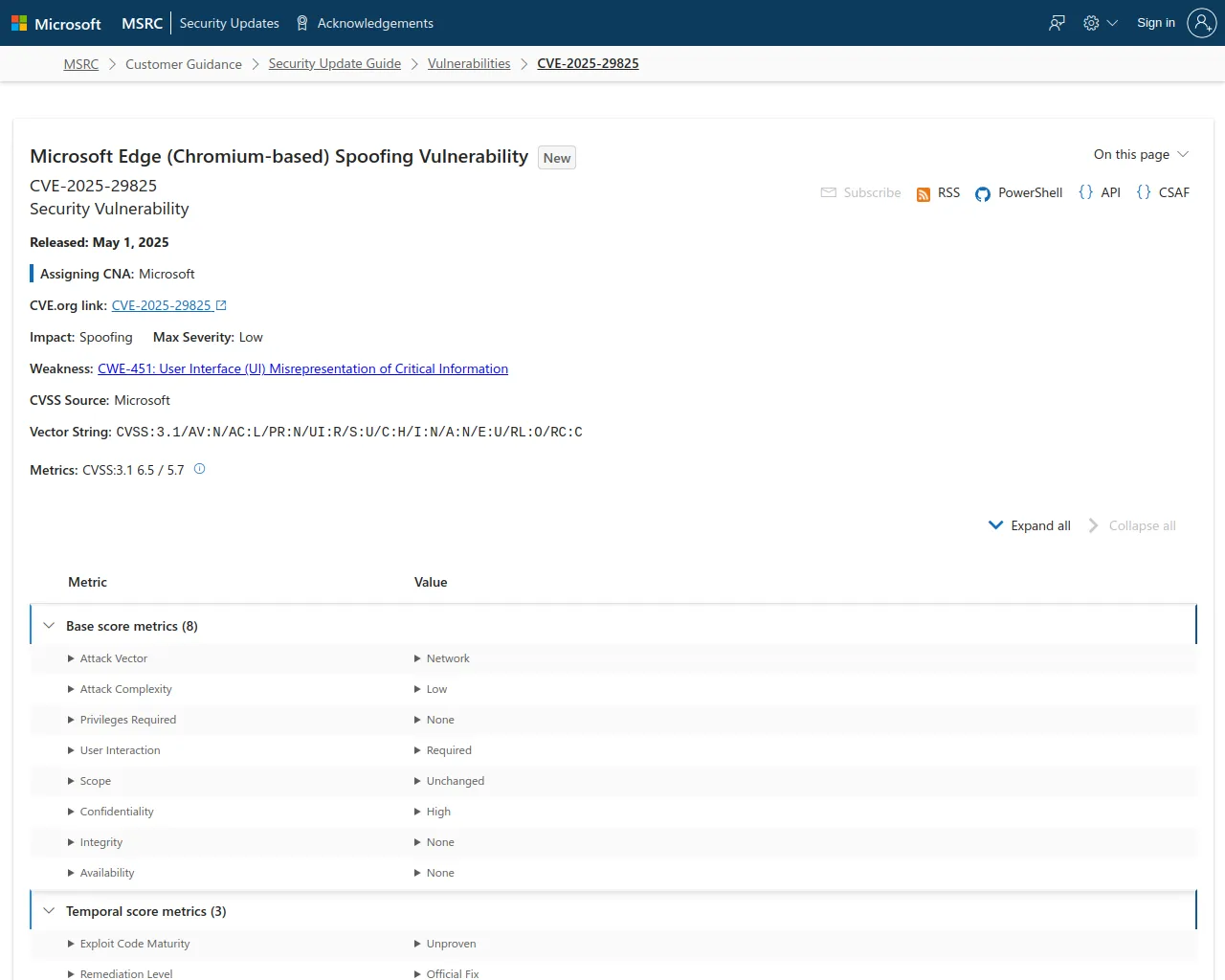The image size is (1225, 980).
Task: Expand the High confidentiality value
Action: [433, 812]
